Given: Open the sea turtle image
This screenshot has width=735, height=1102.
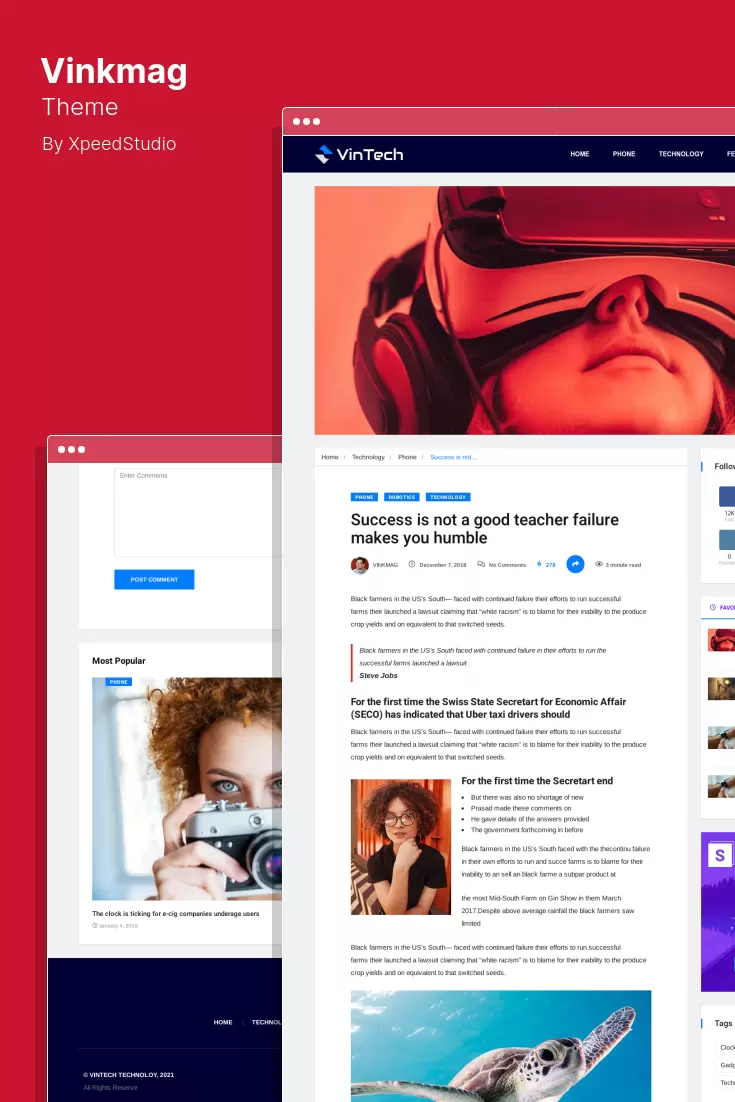Looking at the screenshot, I should pyautogui.click(x=501, y=1046).
